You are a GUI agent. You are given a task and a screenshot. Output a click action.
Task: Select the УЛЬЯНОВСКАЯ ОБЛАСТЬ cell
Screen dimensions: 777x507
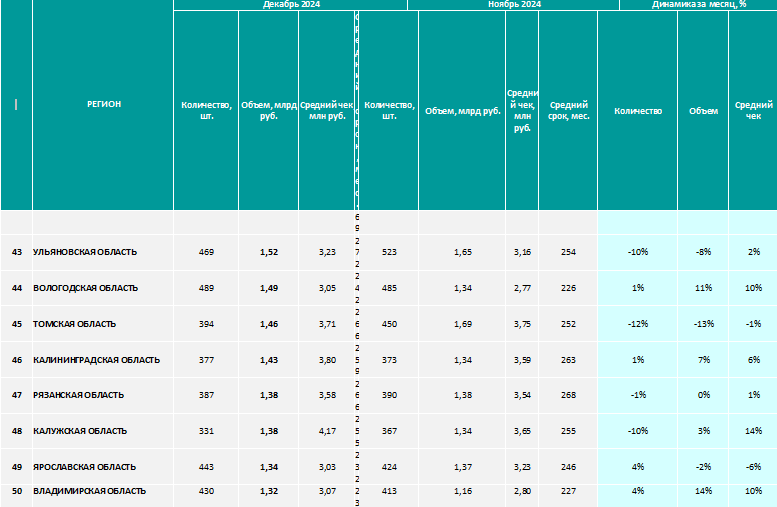click(103, 252)
